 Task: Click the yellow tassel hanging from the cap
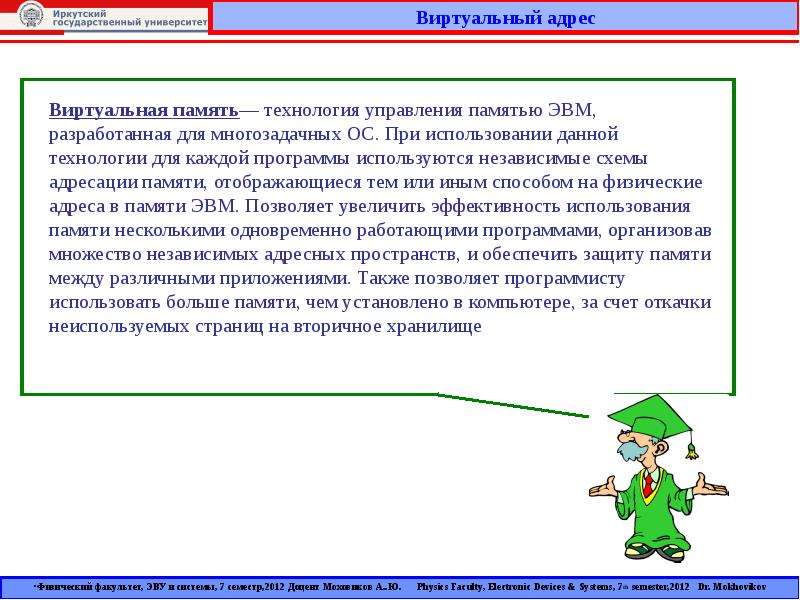[692, 452]
